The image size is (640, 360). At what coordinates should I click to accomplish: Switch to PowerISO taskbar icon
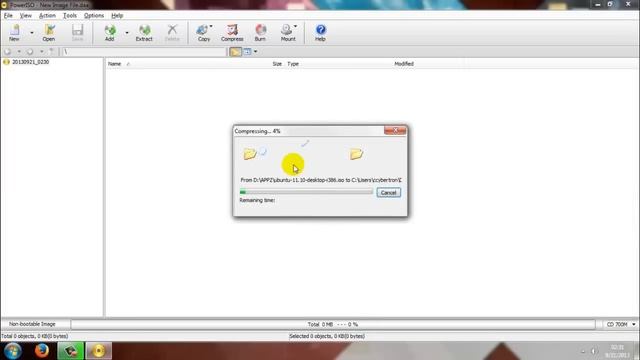98,351
